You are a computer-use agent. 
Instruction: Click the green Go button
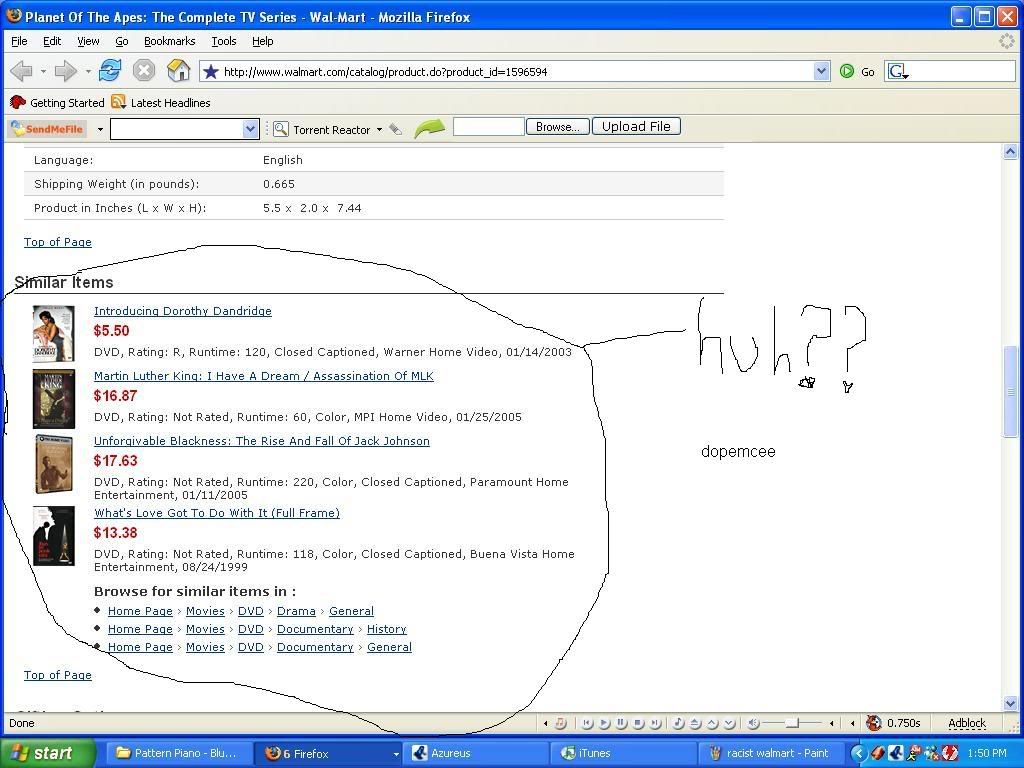[857, 71]
